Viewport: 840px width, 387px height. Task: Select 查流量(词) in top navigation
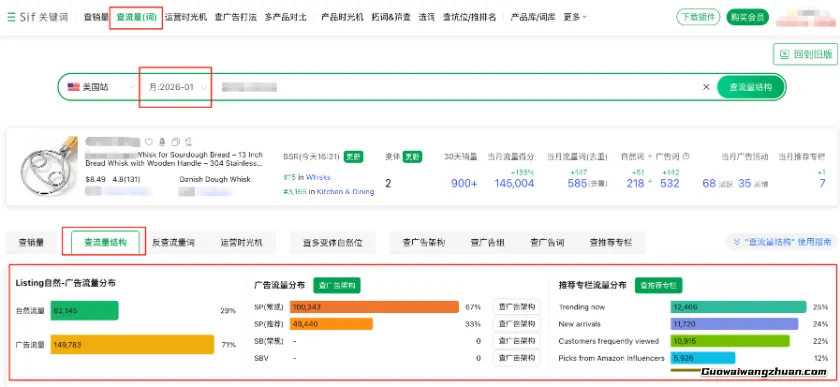[x=136, y=17]
